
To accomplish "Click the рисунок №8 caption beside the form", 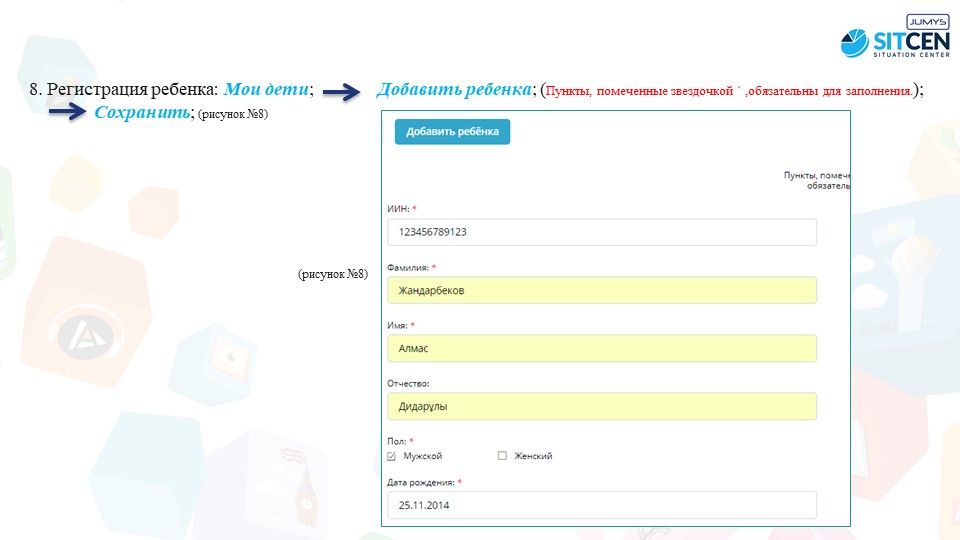I will click(332, 273).
